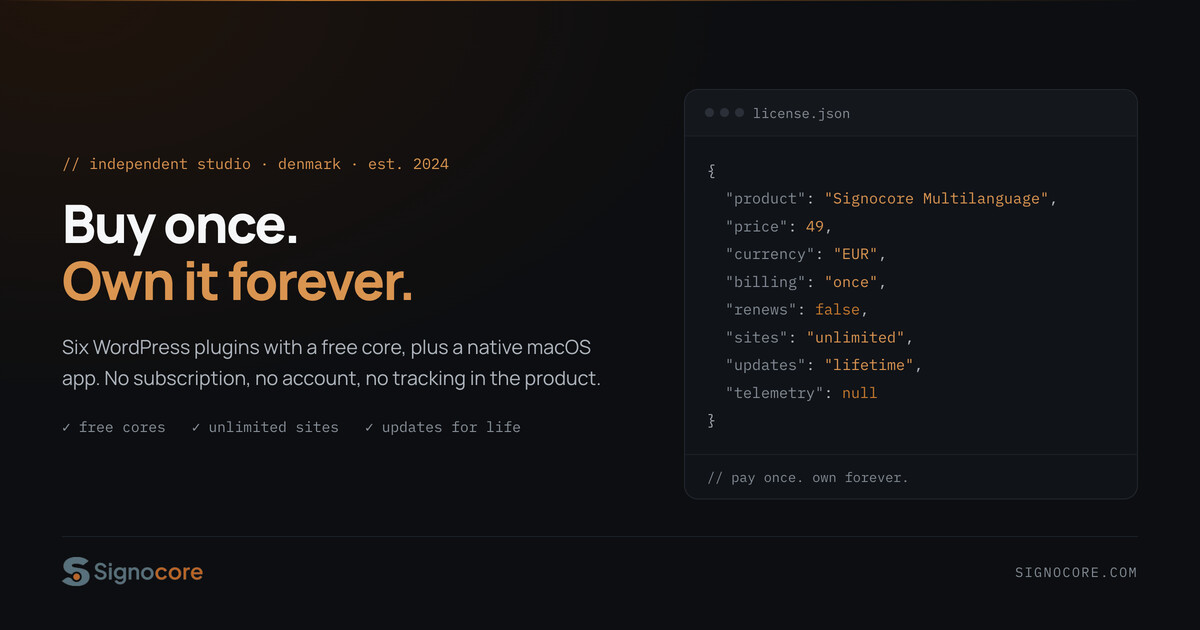Click the "product" key in the JSON
This screenshot has width=1200, height=630.
(767, 198)
